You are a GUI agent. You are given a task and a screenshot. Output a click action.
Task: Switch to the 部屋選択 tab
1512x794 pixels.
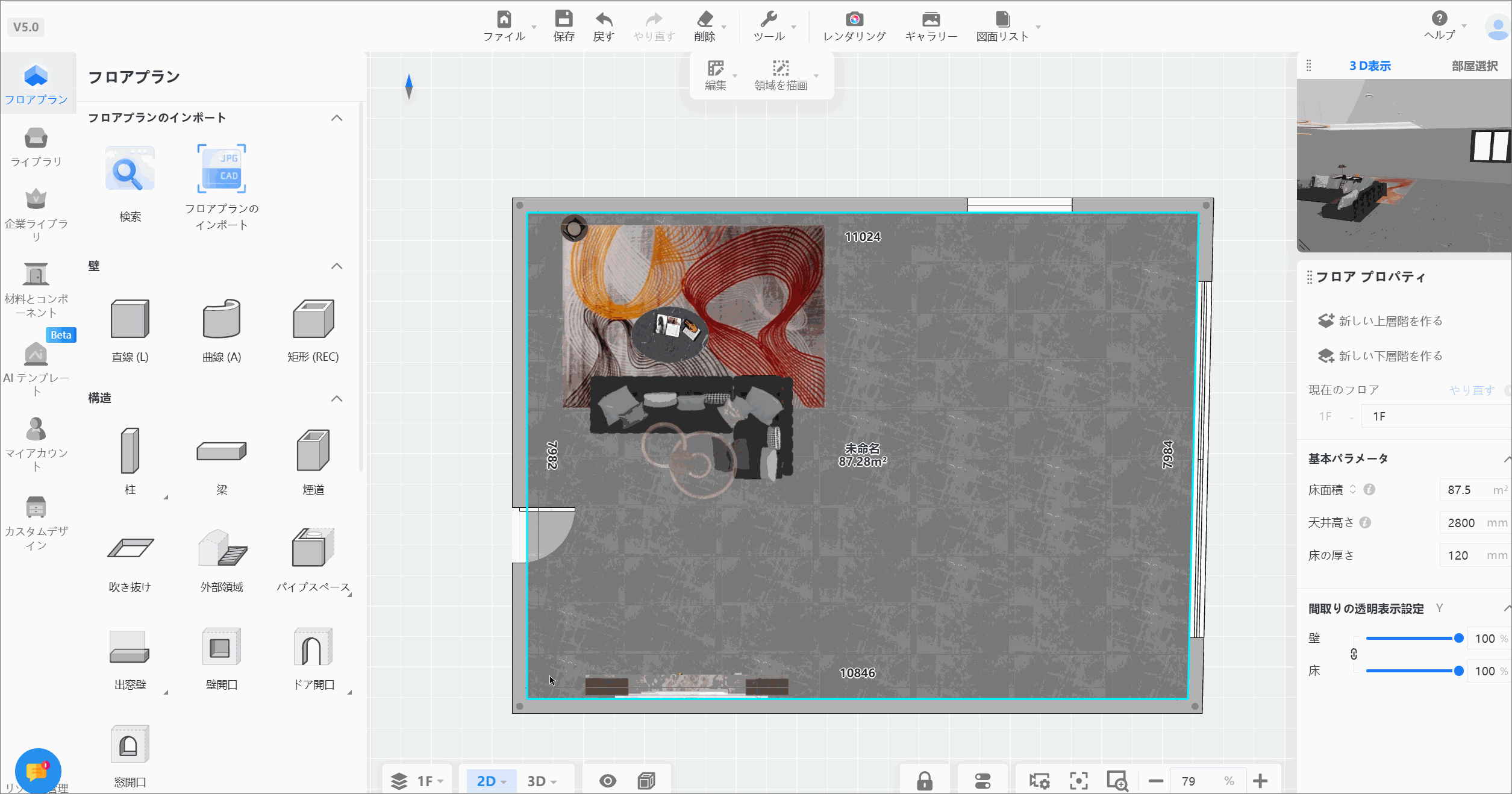[x=1474, y=66]
